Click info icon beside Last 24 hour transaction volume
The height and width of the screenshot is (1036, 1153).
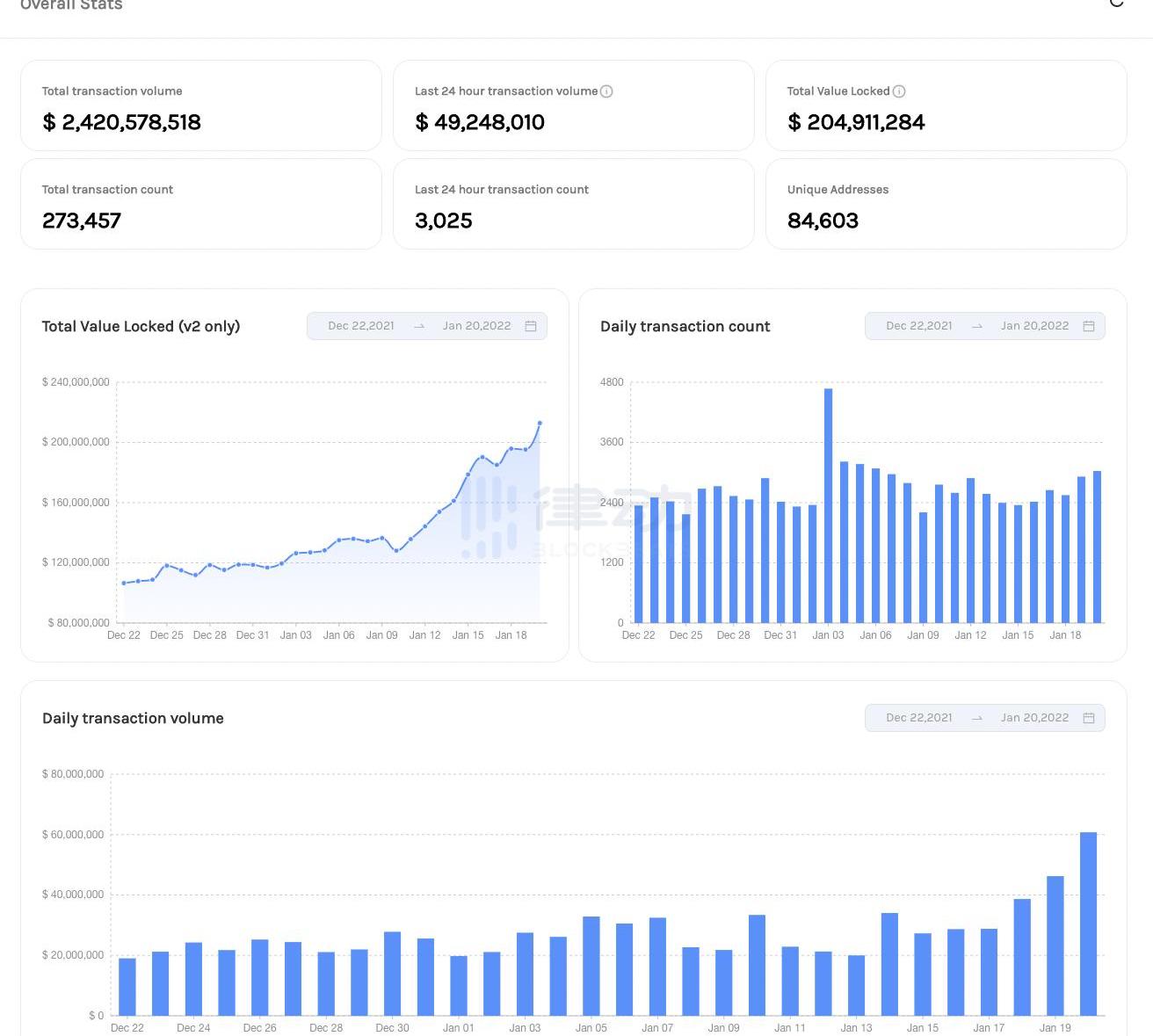click(x=606, y=91)
